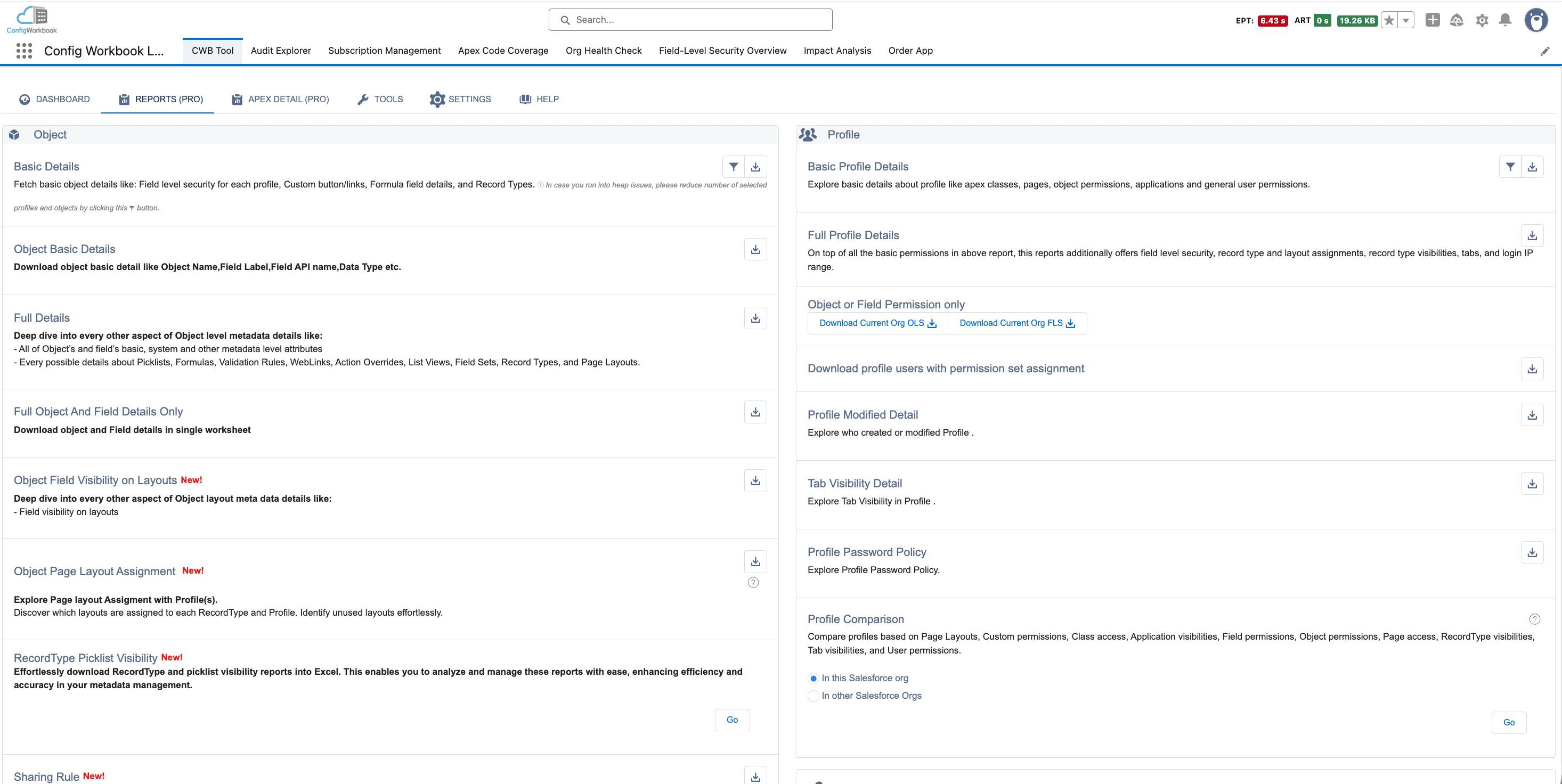
Task: Select 'In other Salesforce Orgs' radio option
Action: pos(813,696)
